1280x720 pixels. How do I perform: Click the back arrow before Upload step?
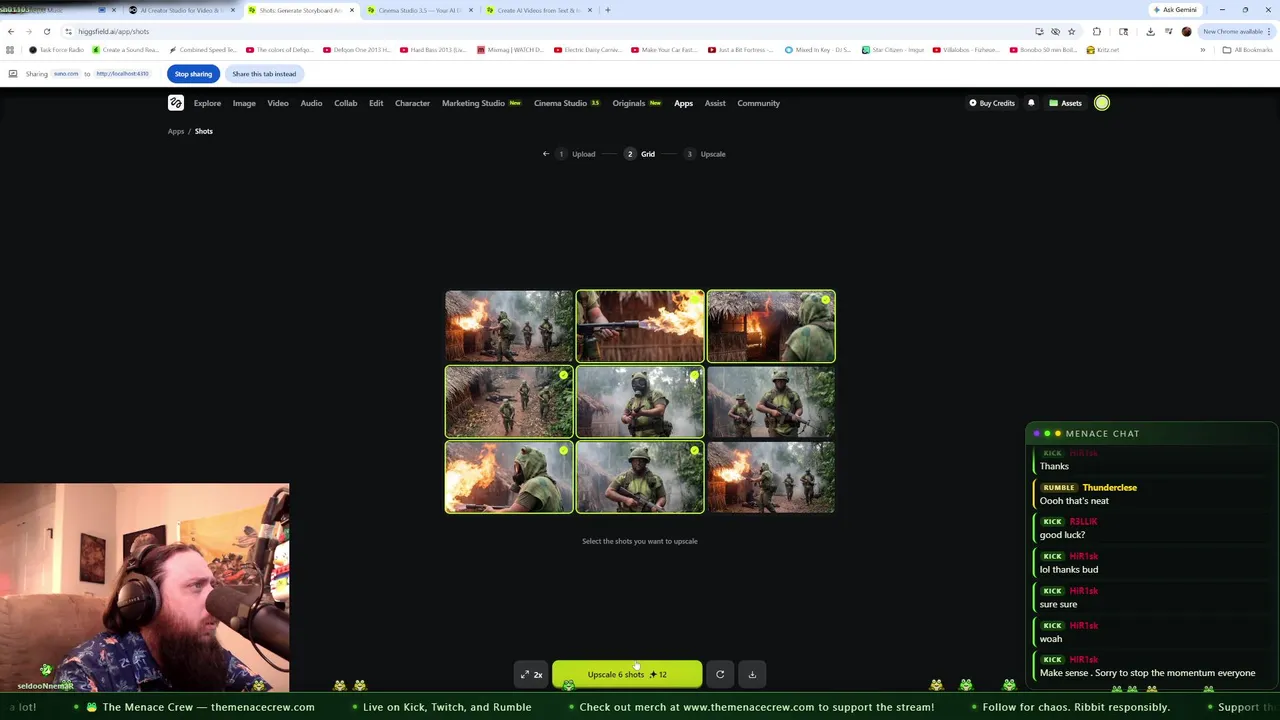(546, 154)
